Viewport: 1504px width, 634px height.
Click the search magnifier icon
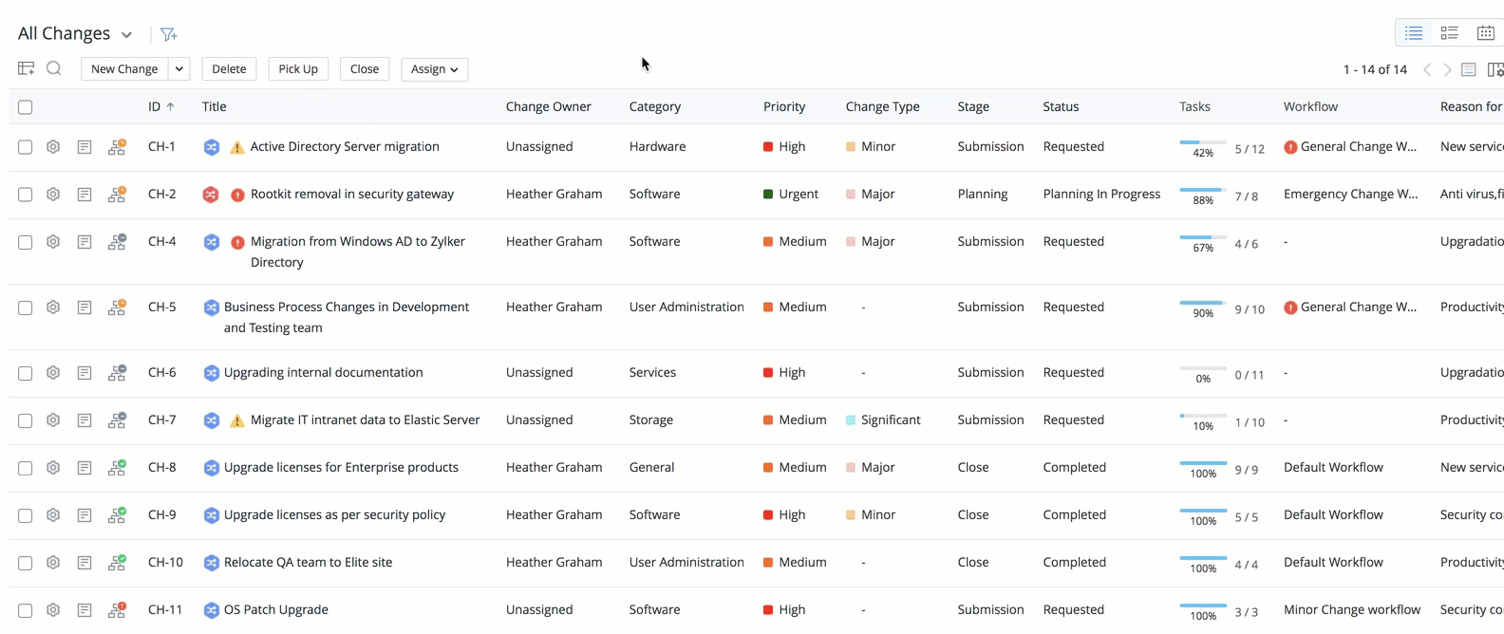coord(54,69)
